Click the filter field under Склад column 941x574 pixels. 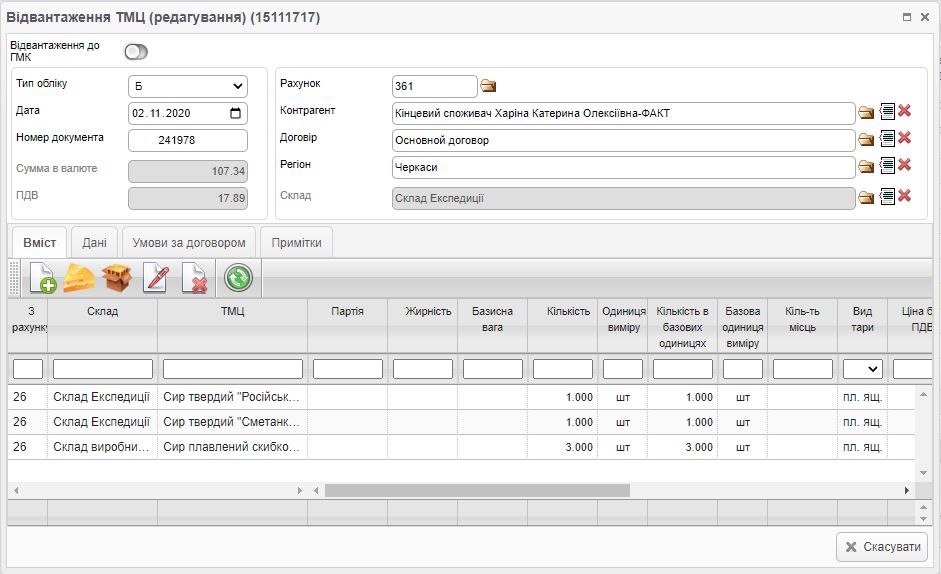pos(103,369)
